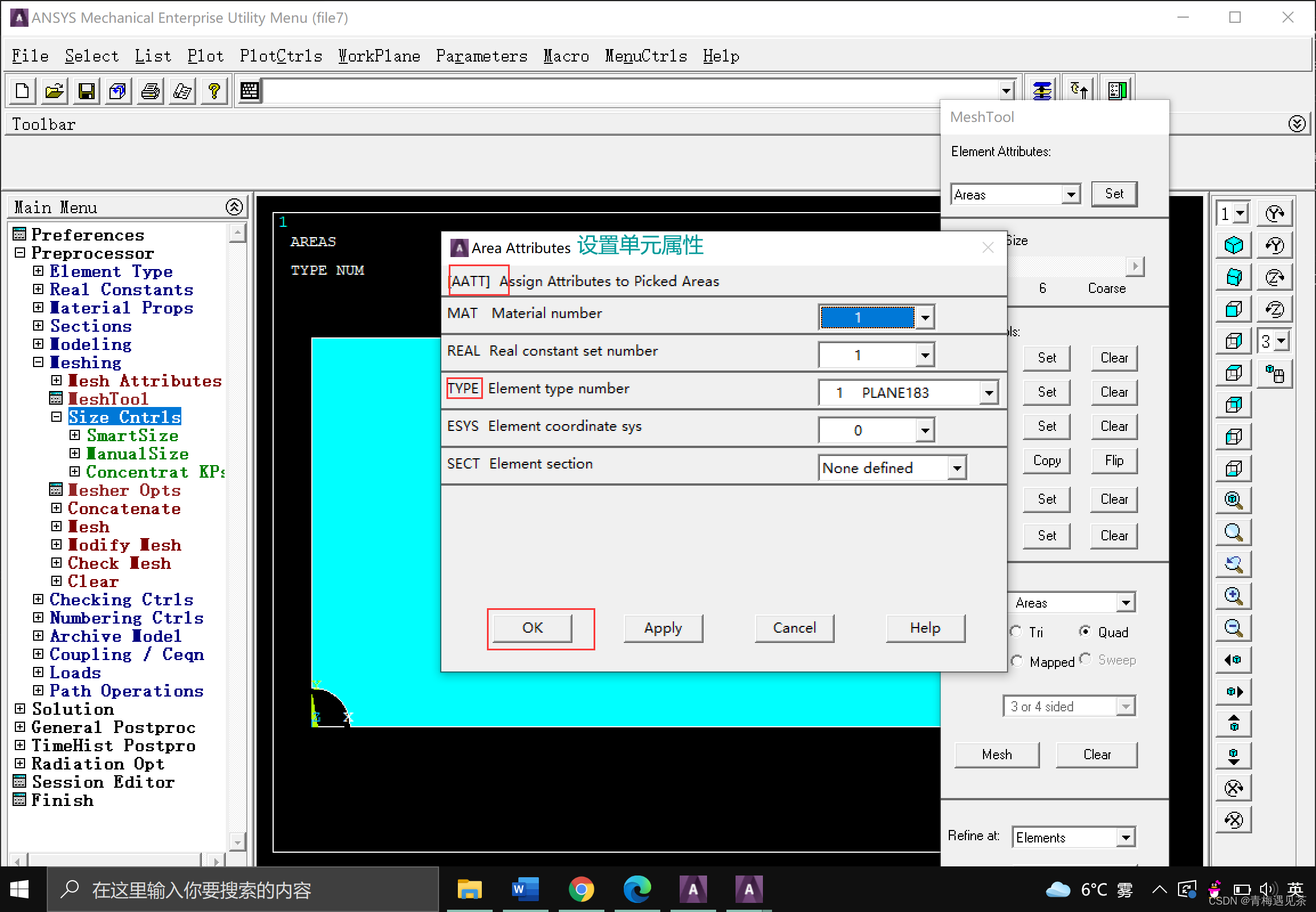Click the Save database toolbar icon

[x=86, y=91]
